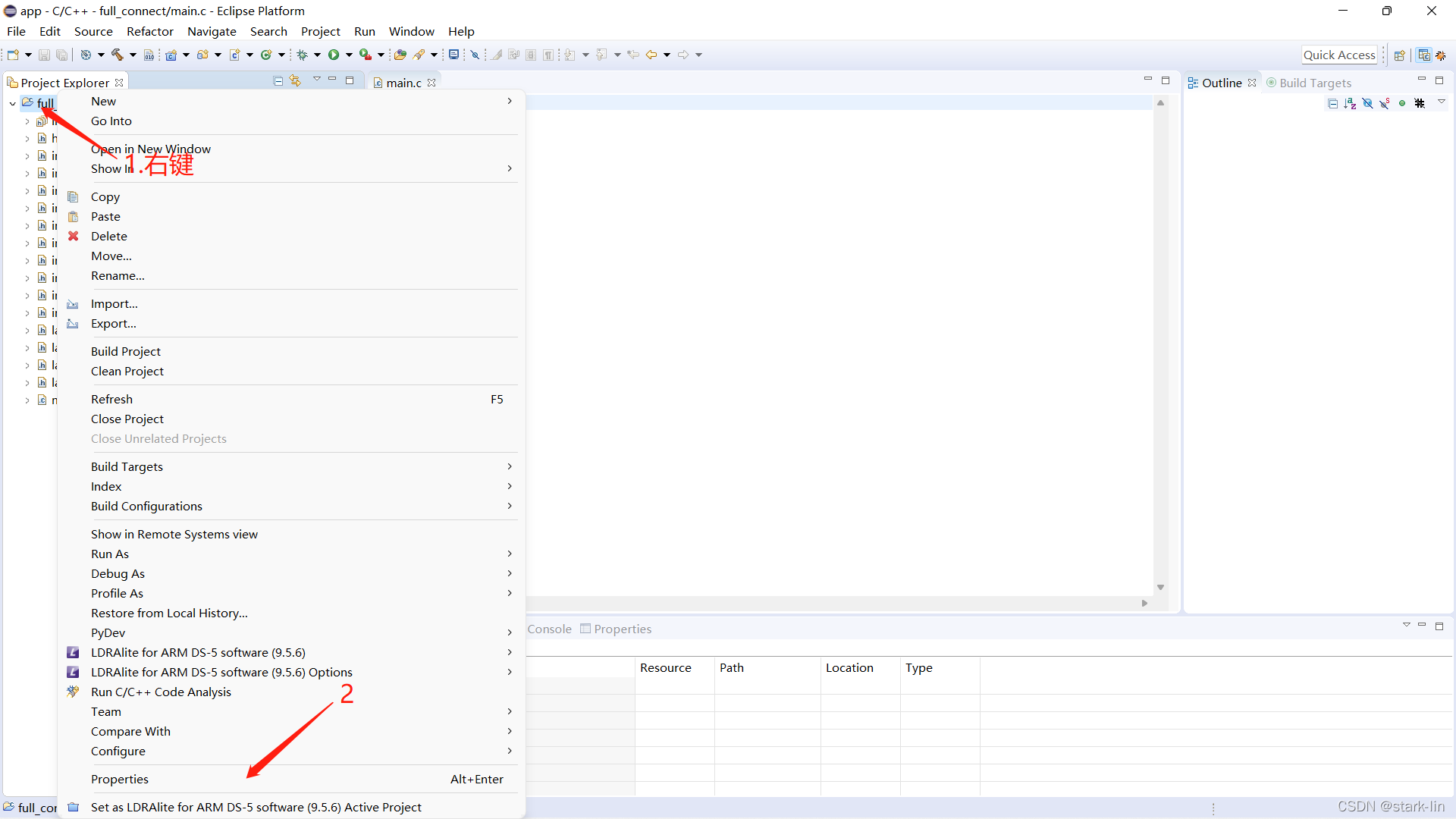Select the Import option in context menu
1456x819 pixels.
point(113,303)
